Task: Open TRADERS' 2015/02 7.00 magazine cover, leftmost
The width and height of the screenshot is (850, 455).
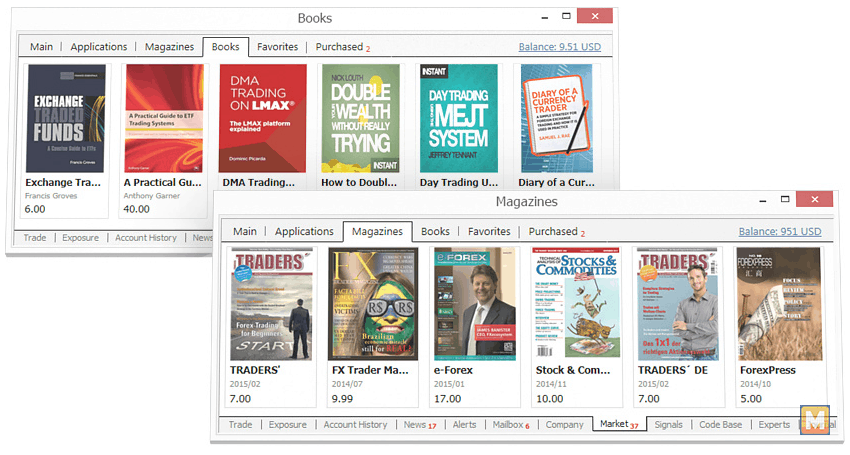Action: click(x=272, y=304)
